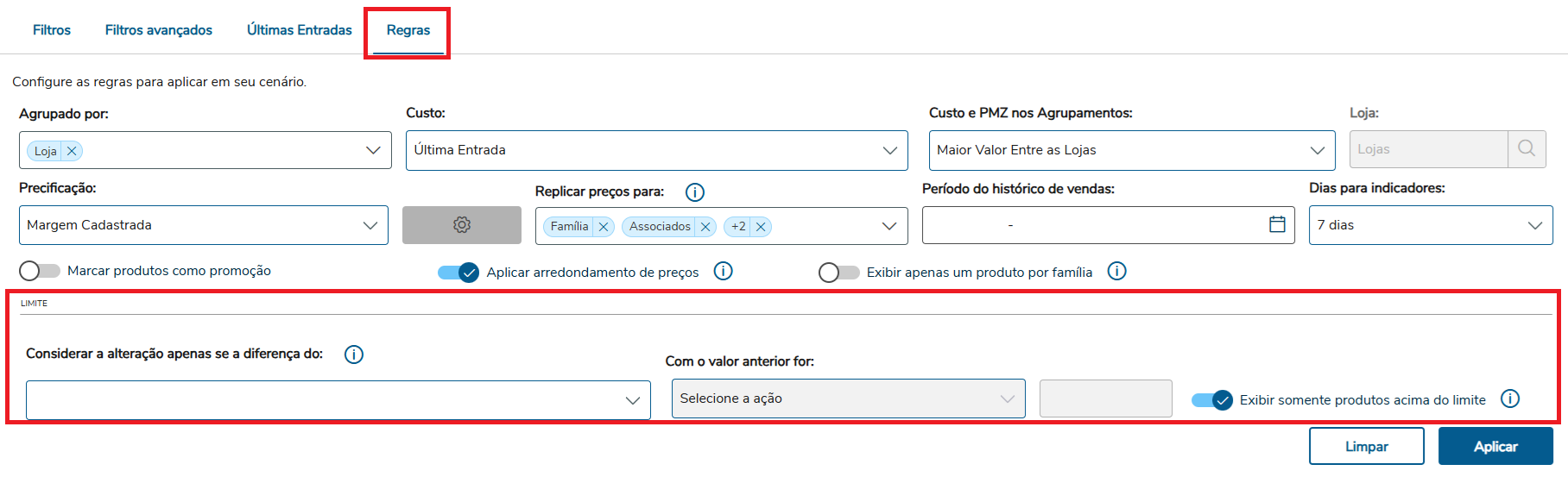1568x477 pixels.
Task: Open the Últimas Entradas tab
Action: (300, 30)
